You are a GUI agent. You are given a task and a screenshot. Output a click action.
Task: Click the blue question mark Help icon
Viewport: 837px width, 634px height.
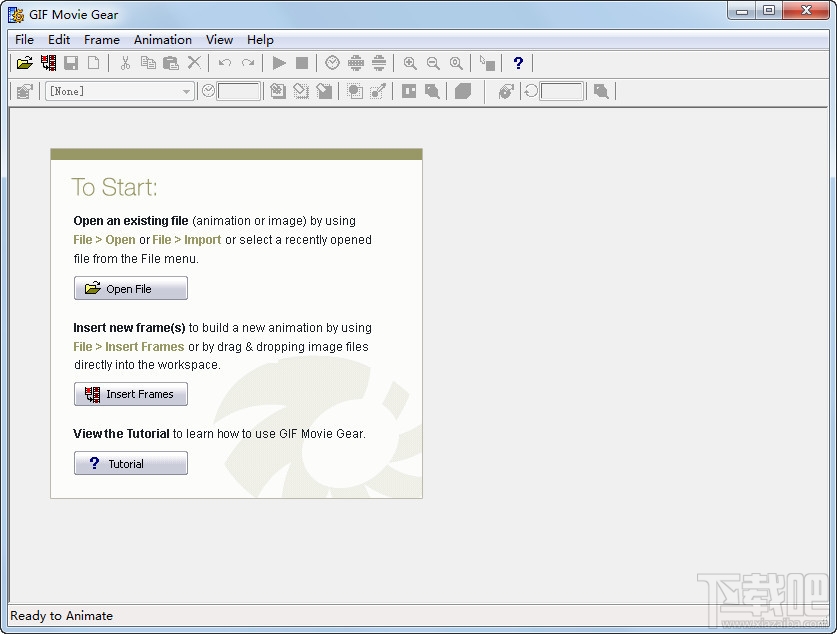[518, 63]
